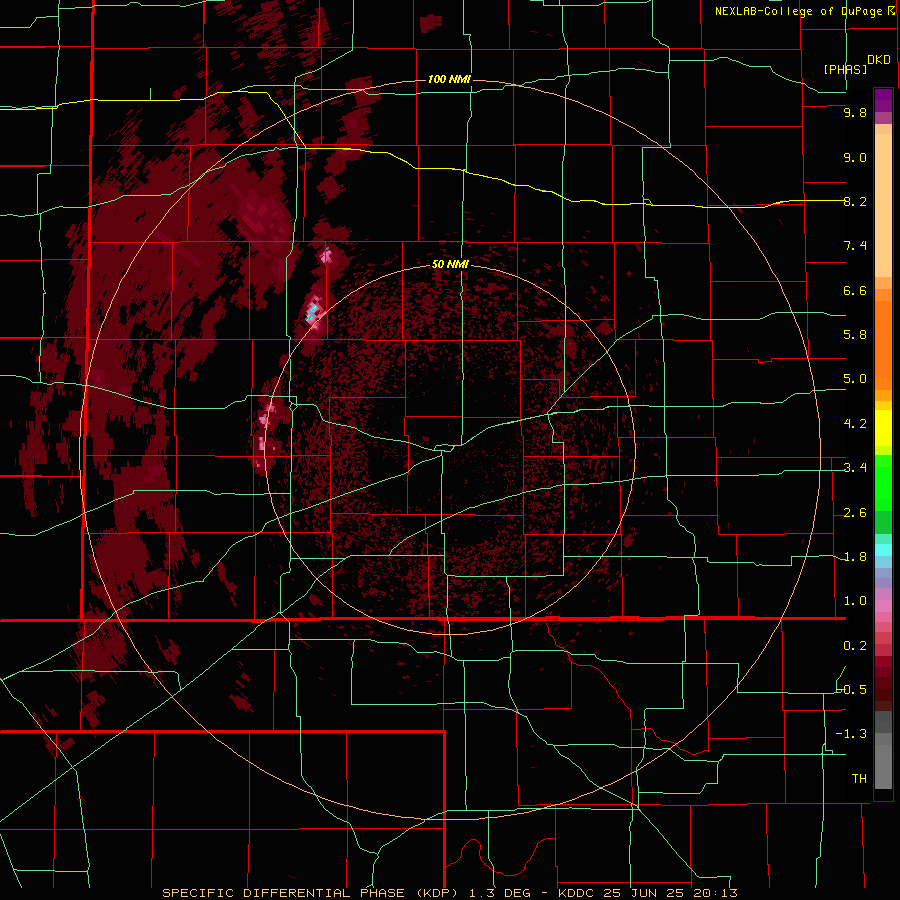Click the TH threshold label
The width and height of the screenshot is (900, 900).
click(859, 779)
